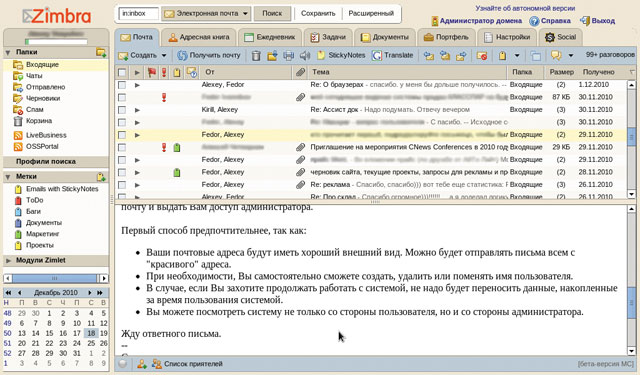Open the Электронная почта search type dropdown
640x375 pixels.
(206, 13)
